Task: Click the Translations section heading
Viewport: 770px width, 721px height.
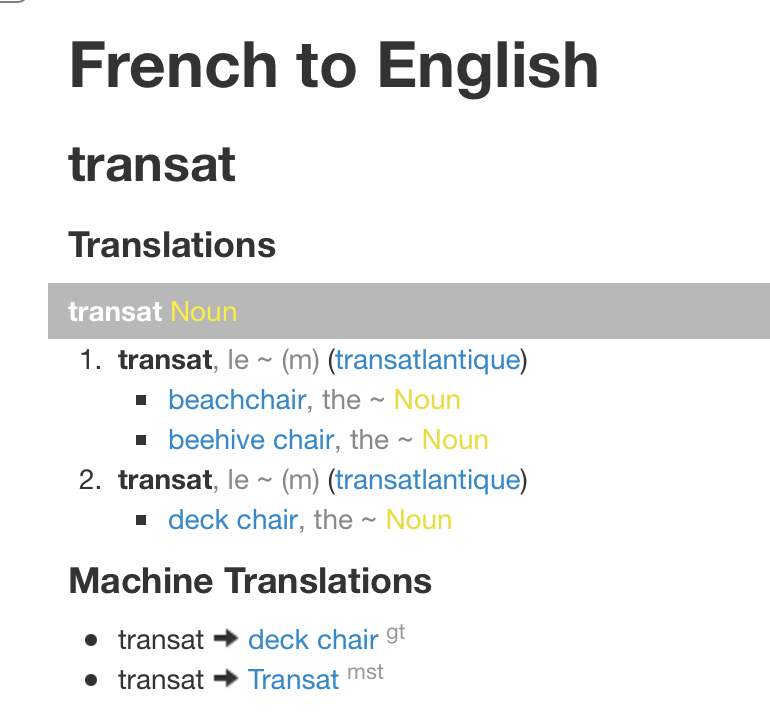Action: coord(172,245)
